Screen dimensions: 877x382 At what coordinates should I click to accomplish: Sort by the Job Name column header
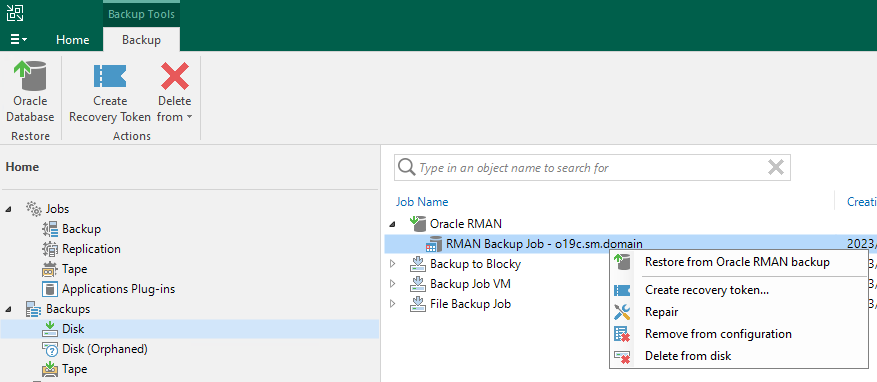click(422, 202)
